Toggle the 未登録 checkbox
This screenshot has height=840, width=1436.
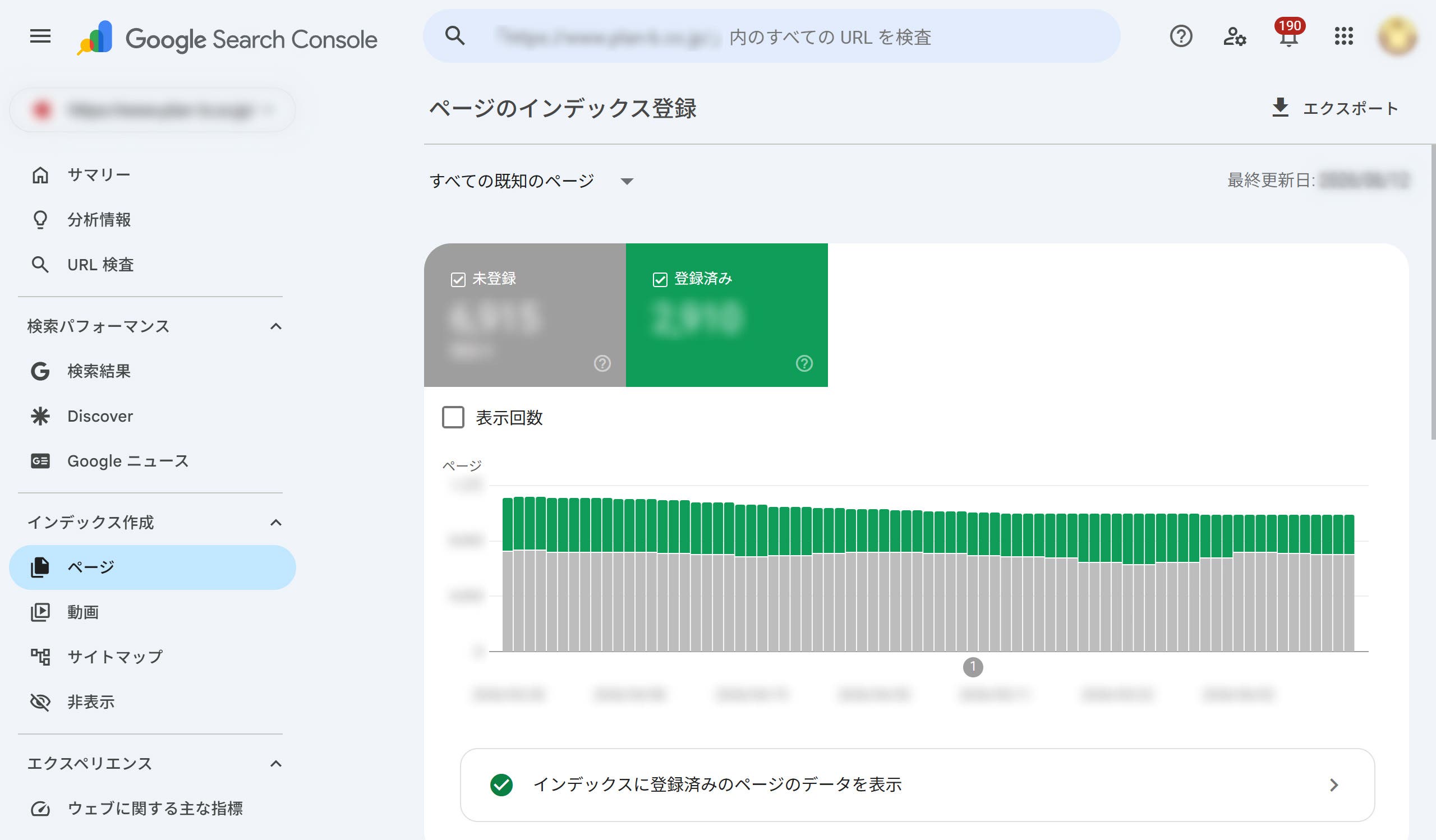(x=458, y=280)
